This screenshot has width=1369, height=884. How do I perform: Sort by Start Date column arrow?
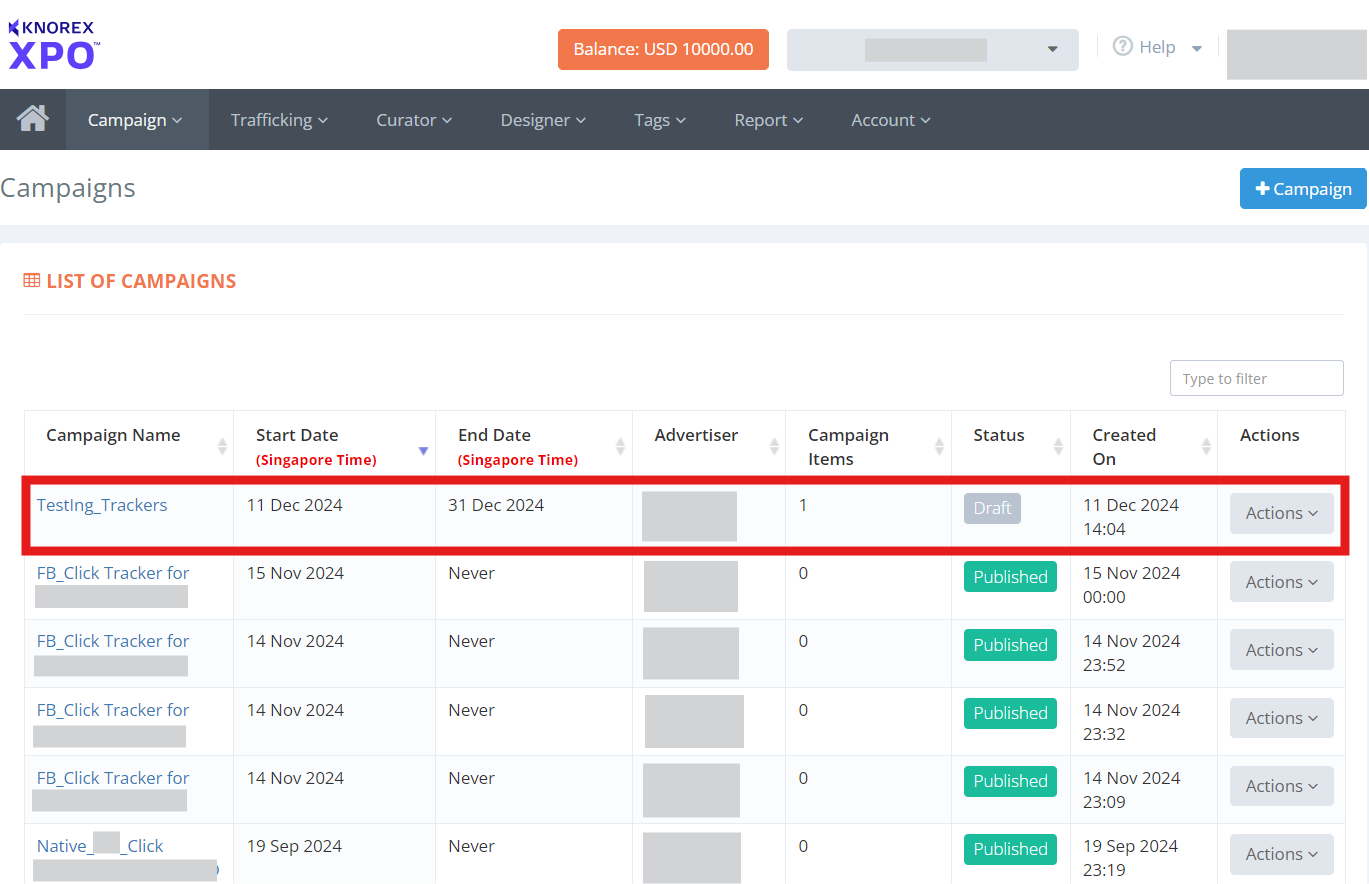423,450
